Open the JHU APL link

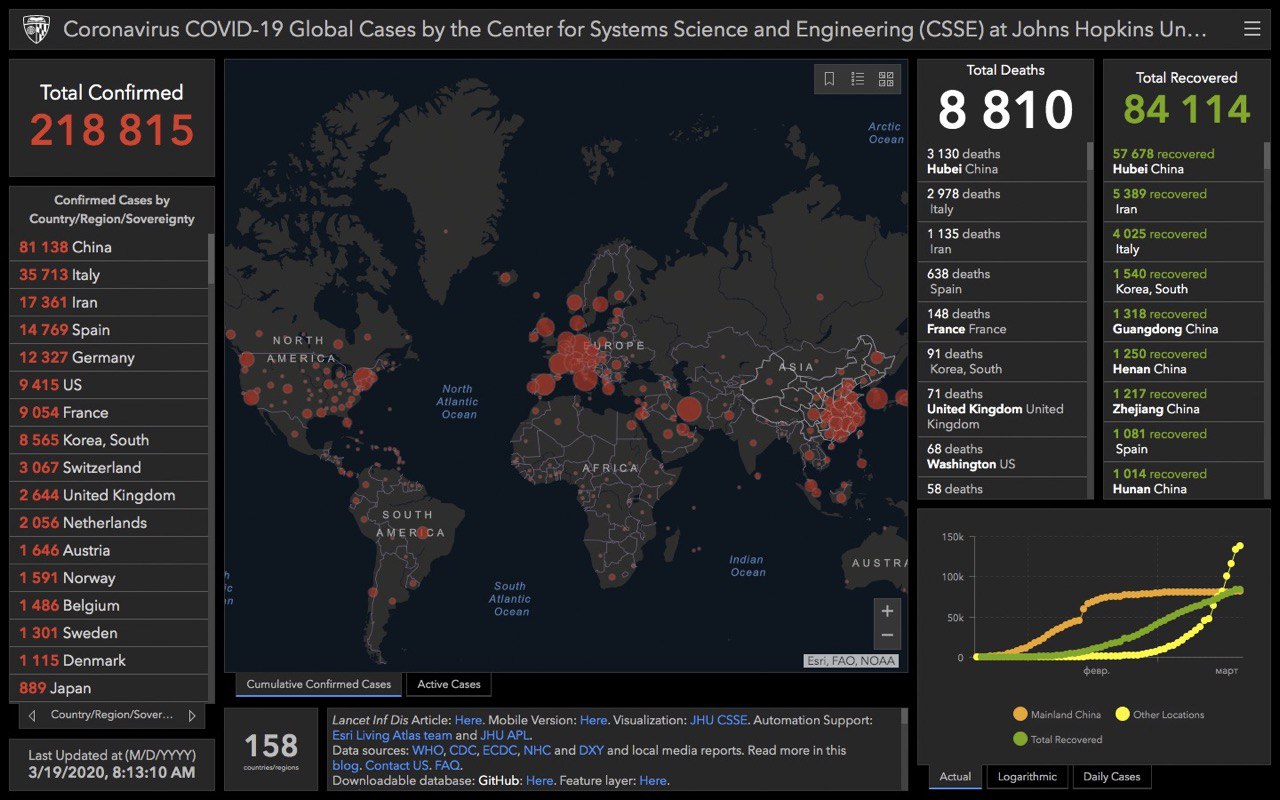click(504, 735)
